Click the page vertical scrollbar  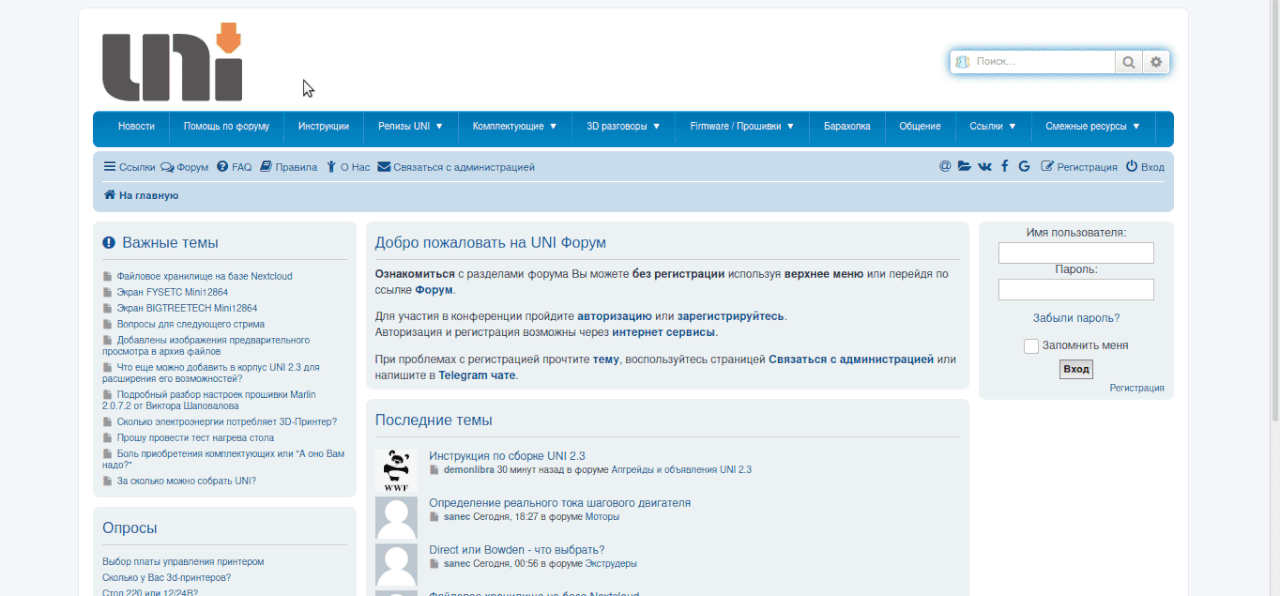(x=1273, y=210)
